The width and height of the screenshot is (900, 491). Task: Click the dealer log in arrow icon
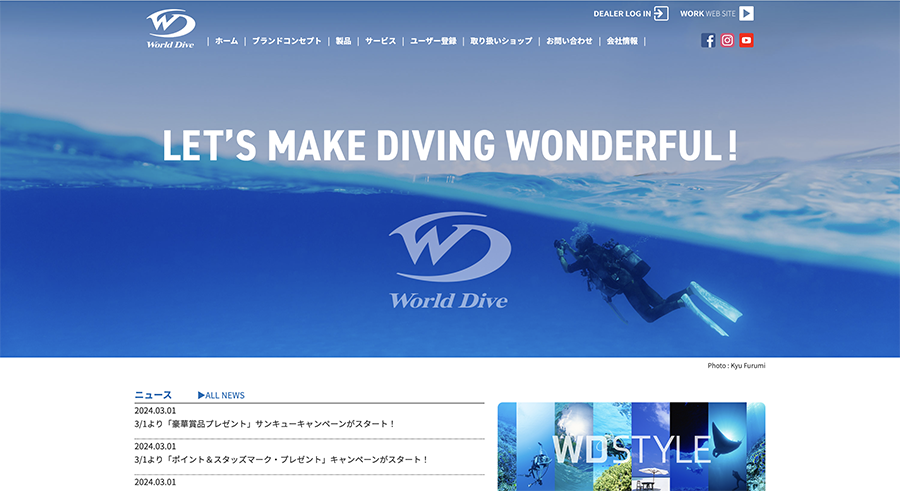tap(661, 13)
